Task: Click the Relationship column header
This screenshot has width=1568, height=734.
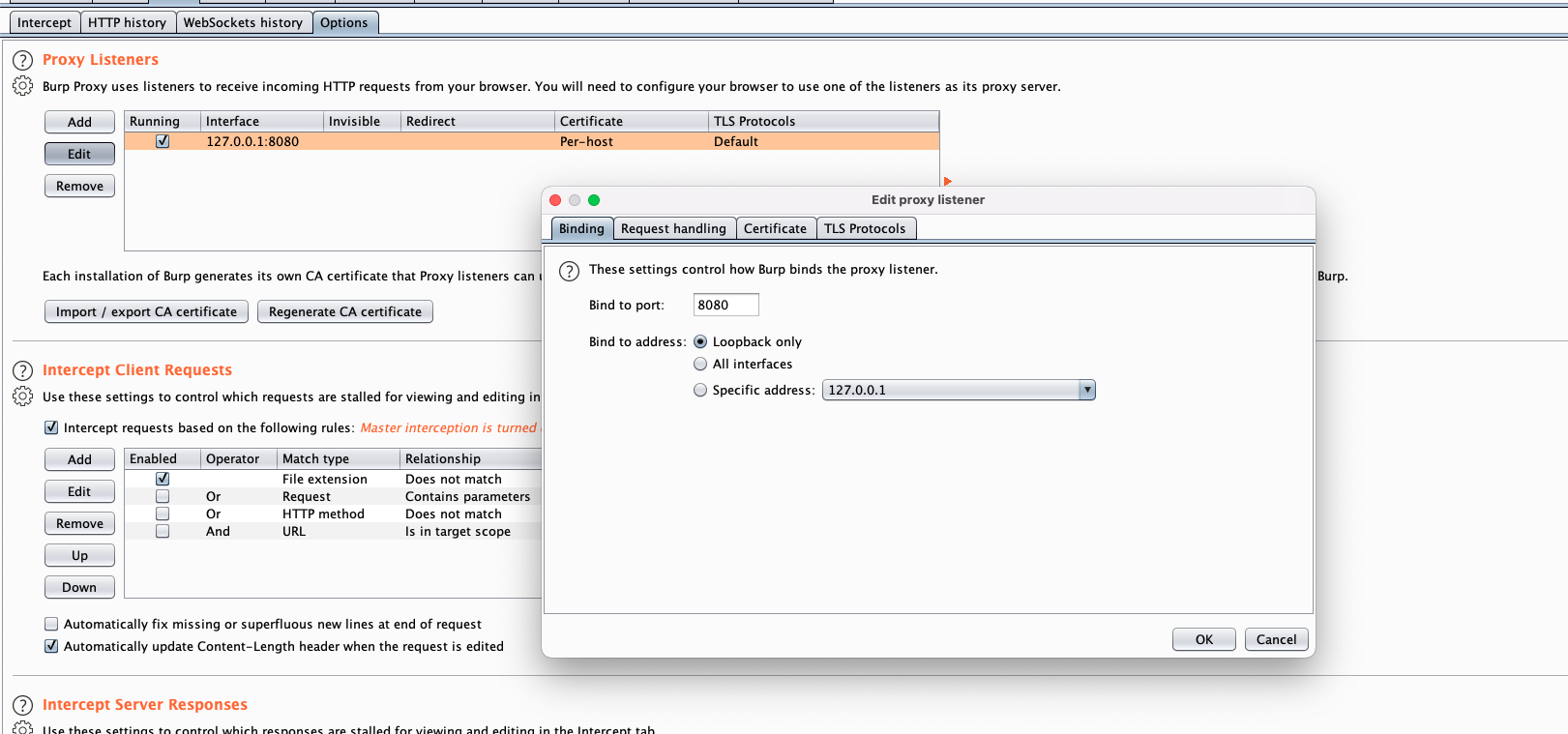Action: tap(471, 458)
